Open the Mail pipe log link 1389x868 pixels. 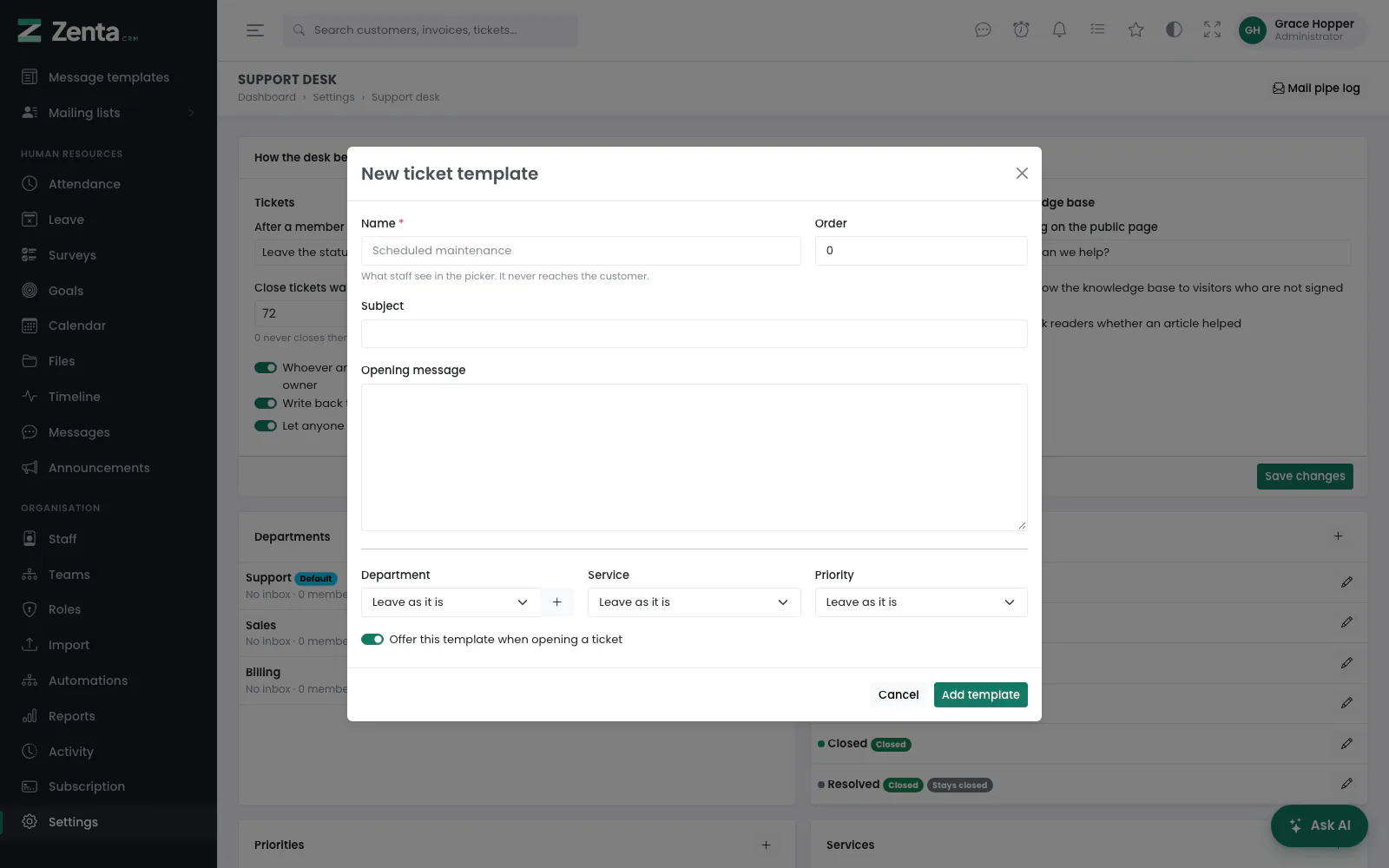1316,88
